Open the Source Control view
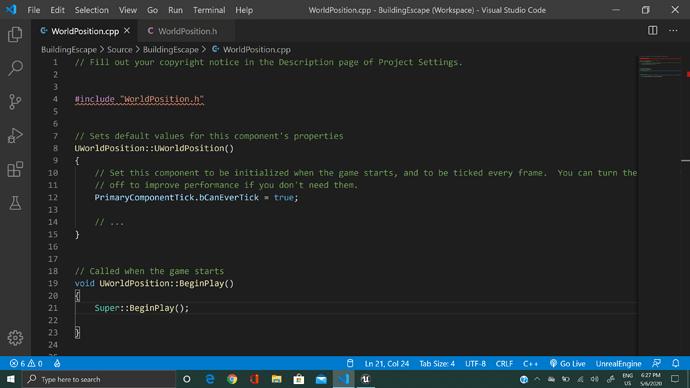Viewport: 690px width, 388px height. coord(15,102)
